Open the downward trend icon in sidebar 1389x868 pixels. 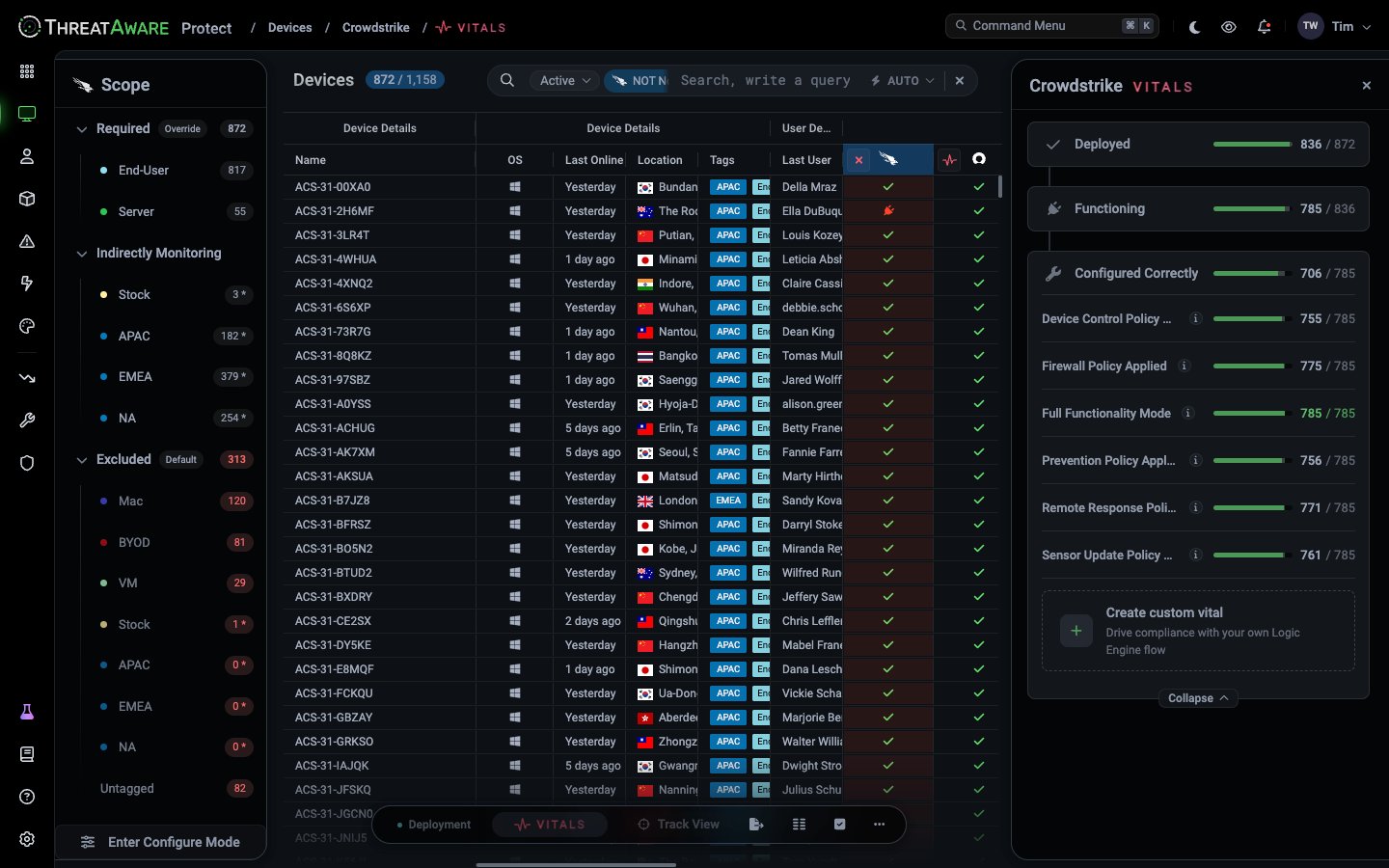pyautogui.click(x=27, y=378)
